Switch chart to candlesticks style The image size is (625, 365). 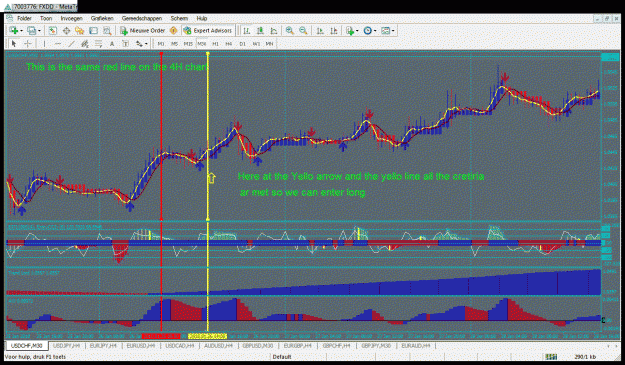260,31
